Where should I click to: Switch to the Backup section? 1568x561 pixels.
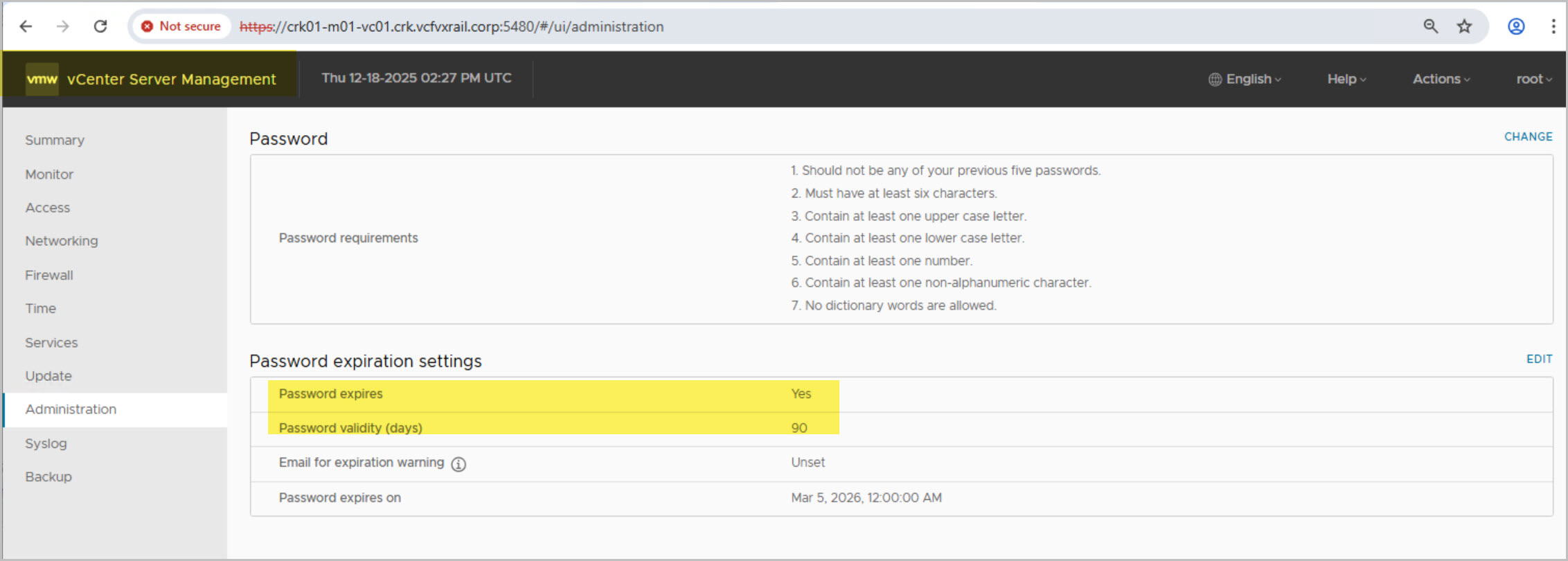point(48,477)
